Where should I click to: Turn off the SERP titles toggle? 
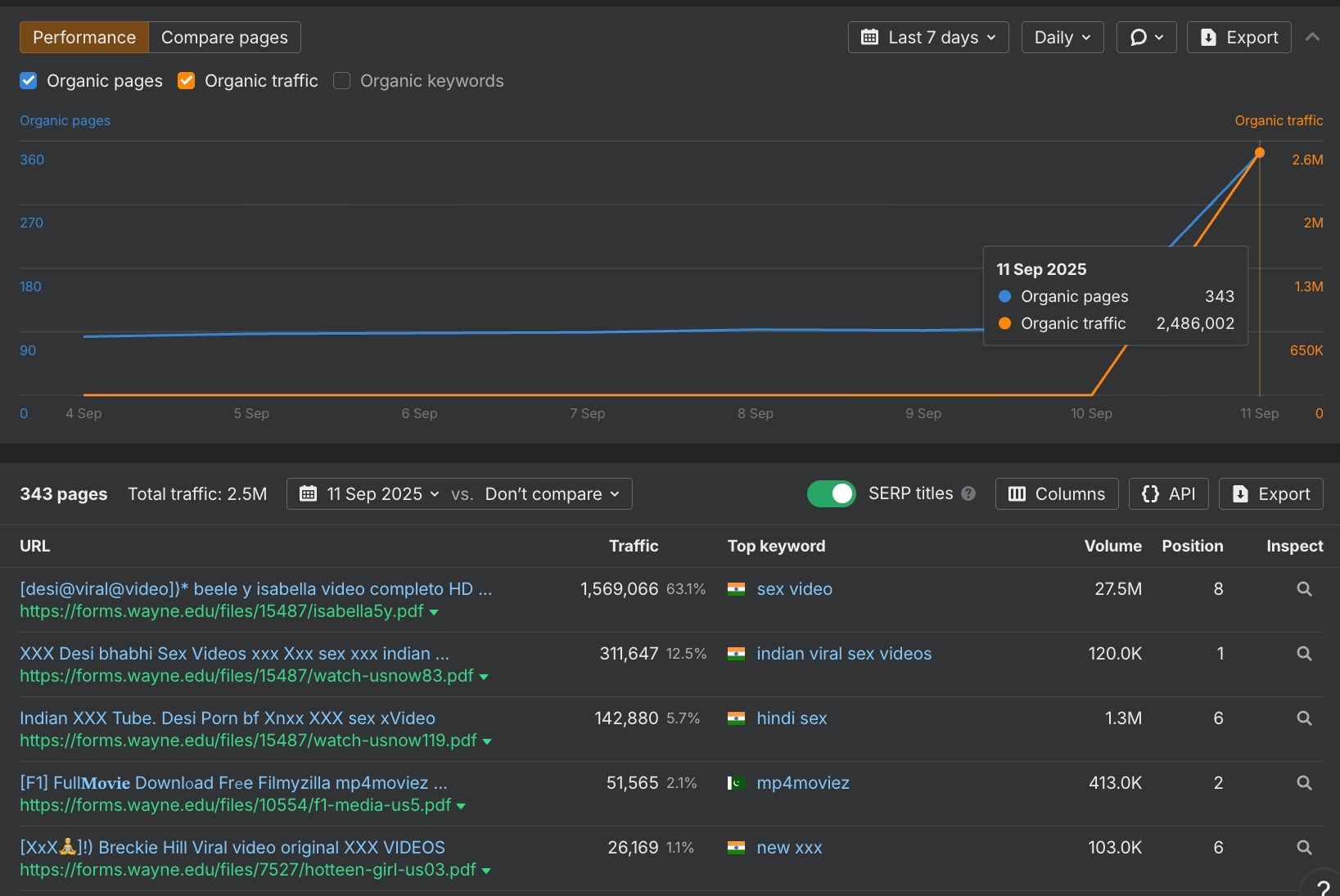click(x=832, y=493)
